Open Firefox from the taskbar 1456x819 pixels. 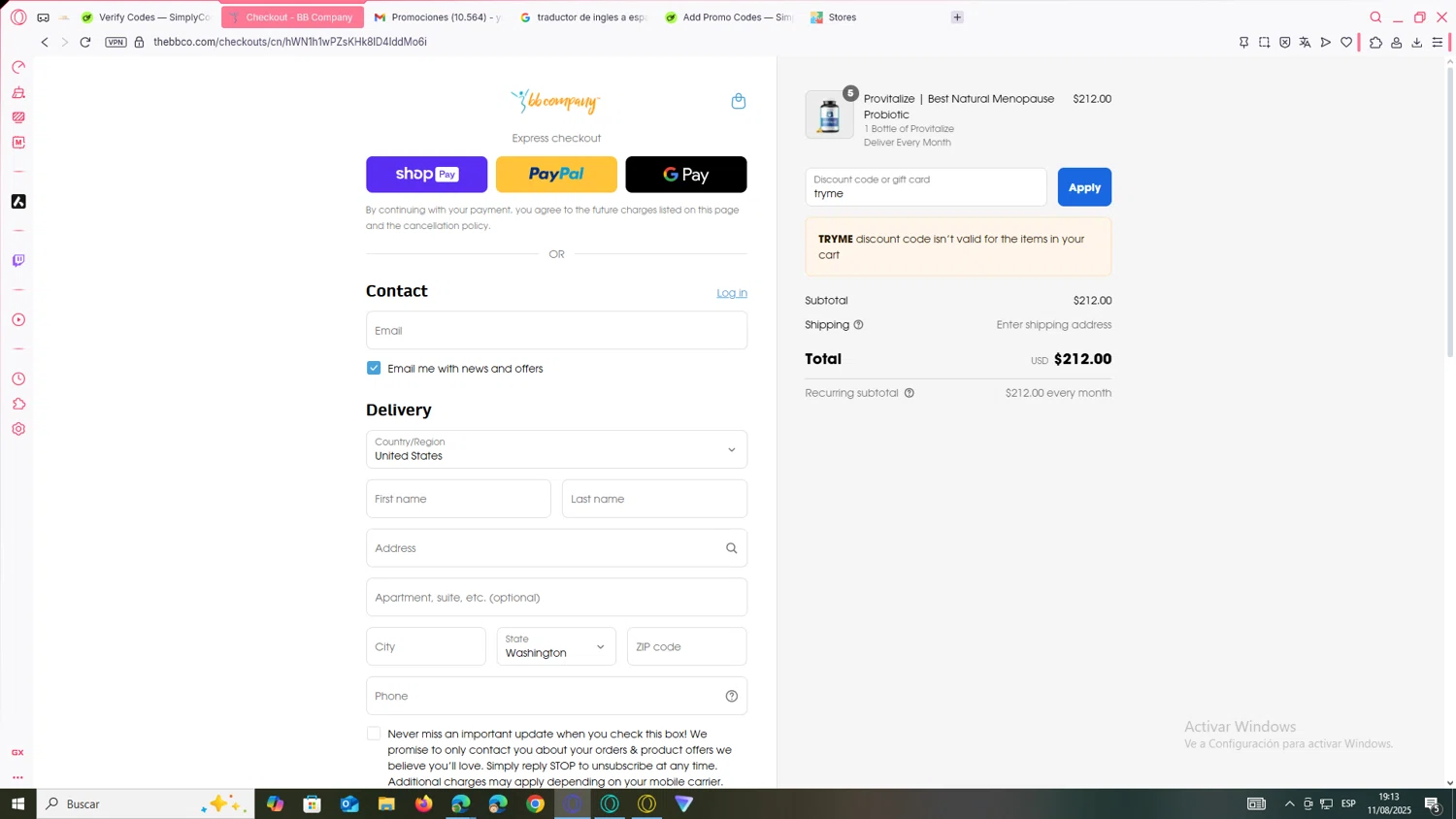coord(424,803)
